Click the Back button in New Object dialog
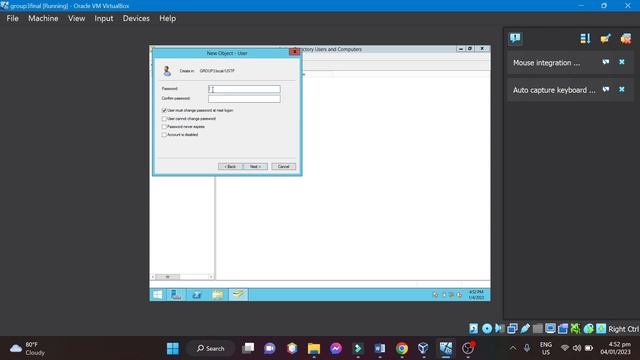Viewport: 640px width, 360px height. click(230, 167)
